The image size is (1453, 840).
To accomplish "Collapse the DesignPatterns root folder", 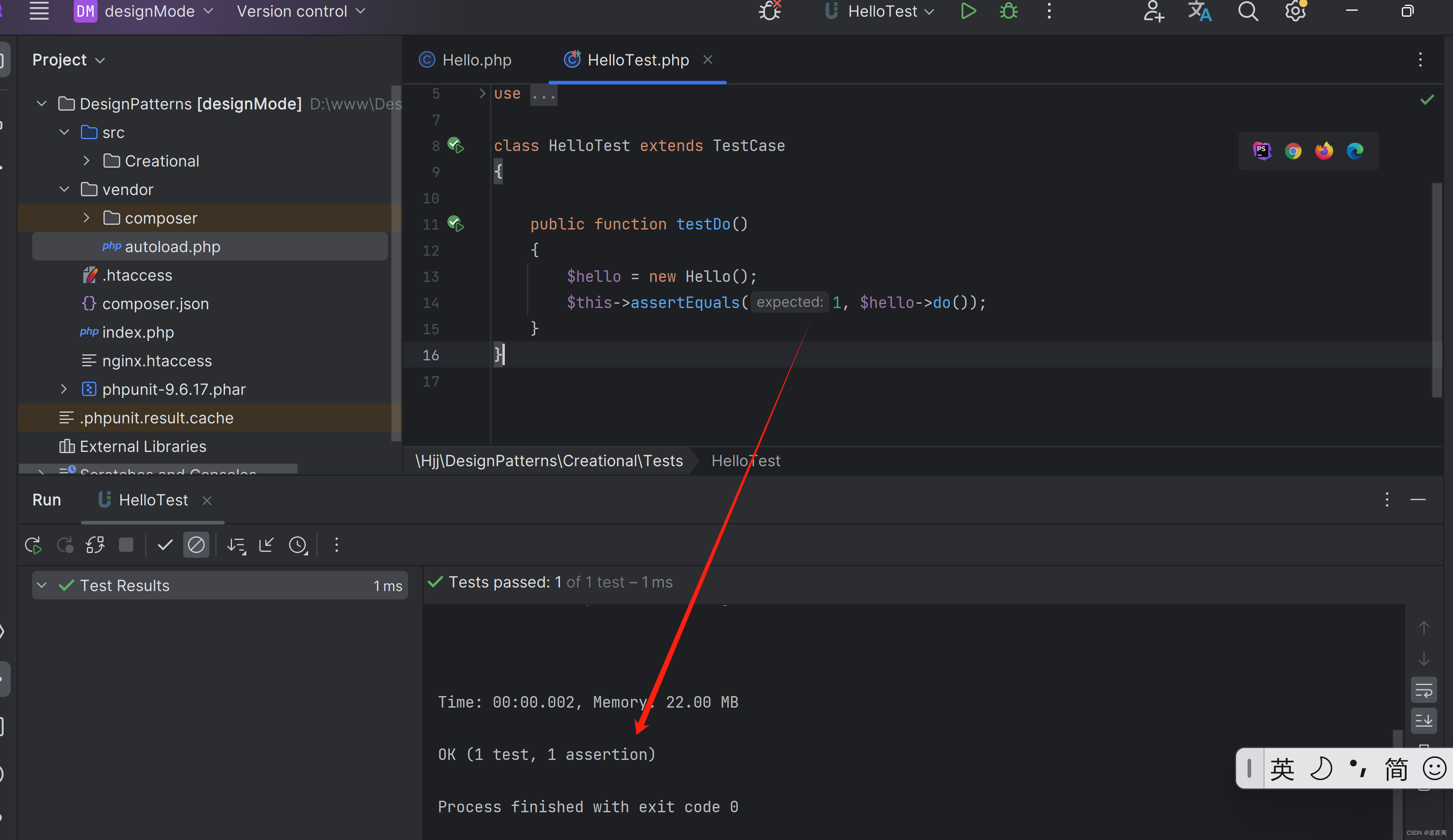I will (x=42, y=104).
